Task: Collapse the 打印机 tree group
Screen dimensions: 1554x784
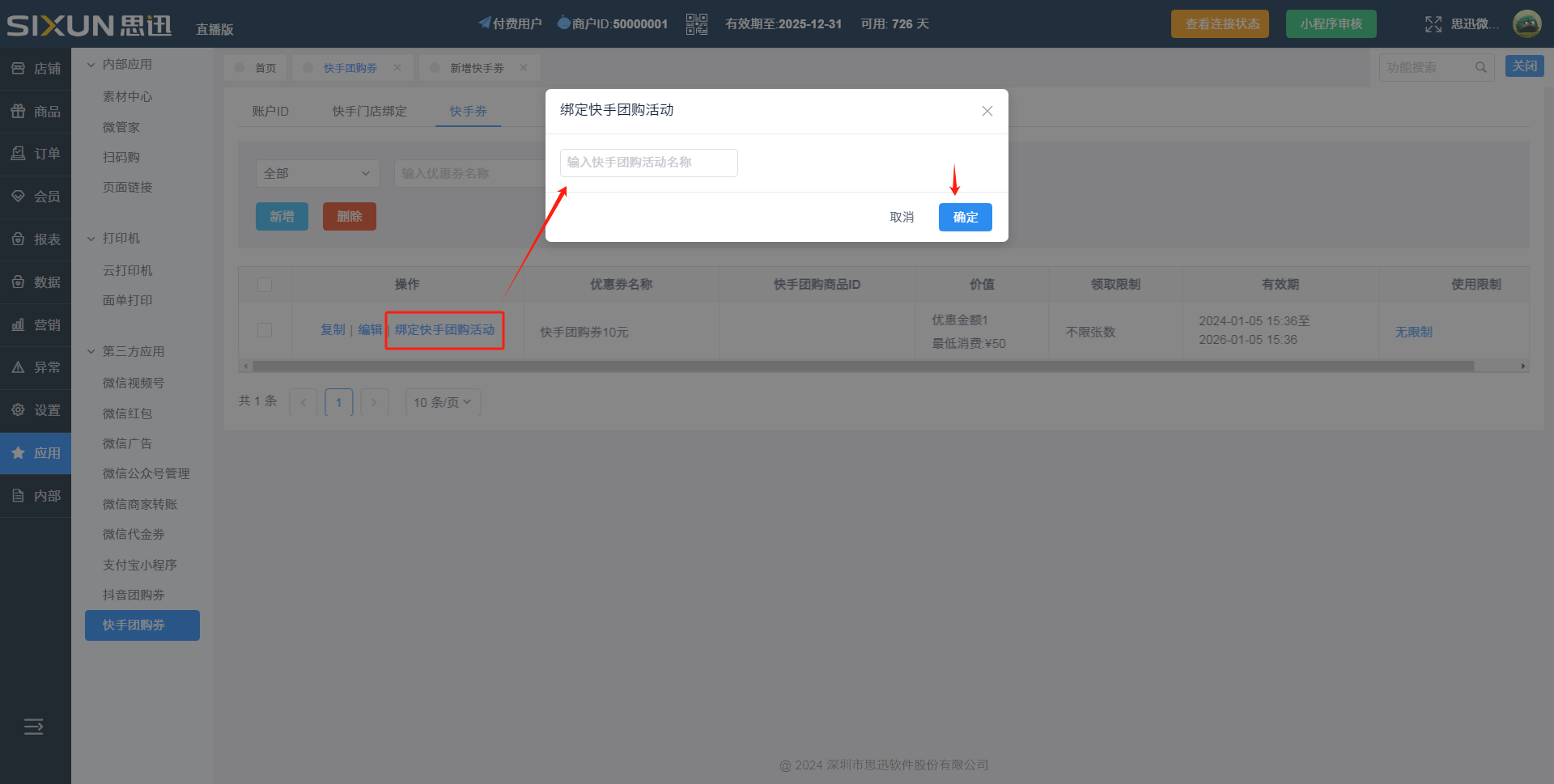Action: click(x=91, y=239)
